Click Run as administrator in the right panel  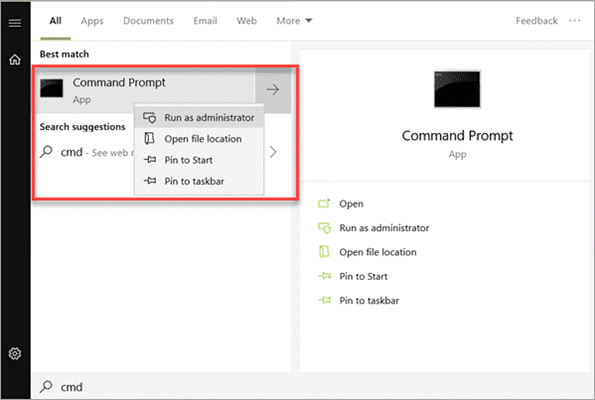point(384,228)
